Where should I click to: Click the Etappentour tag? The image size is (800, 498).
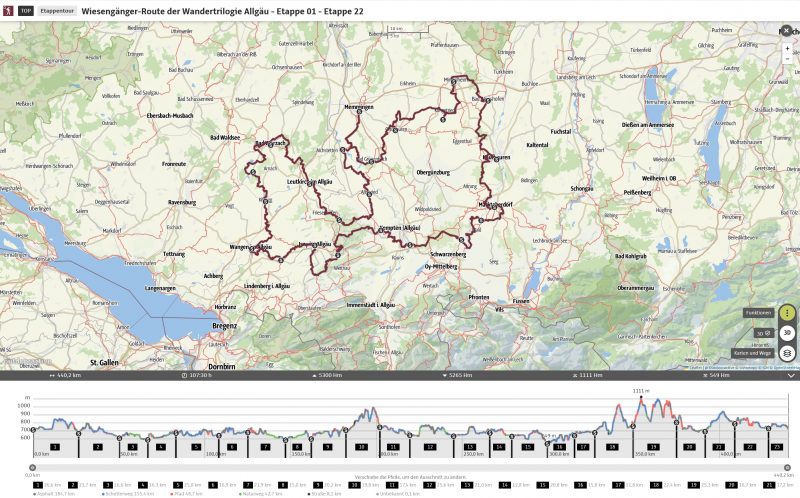(56, 10)
